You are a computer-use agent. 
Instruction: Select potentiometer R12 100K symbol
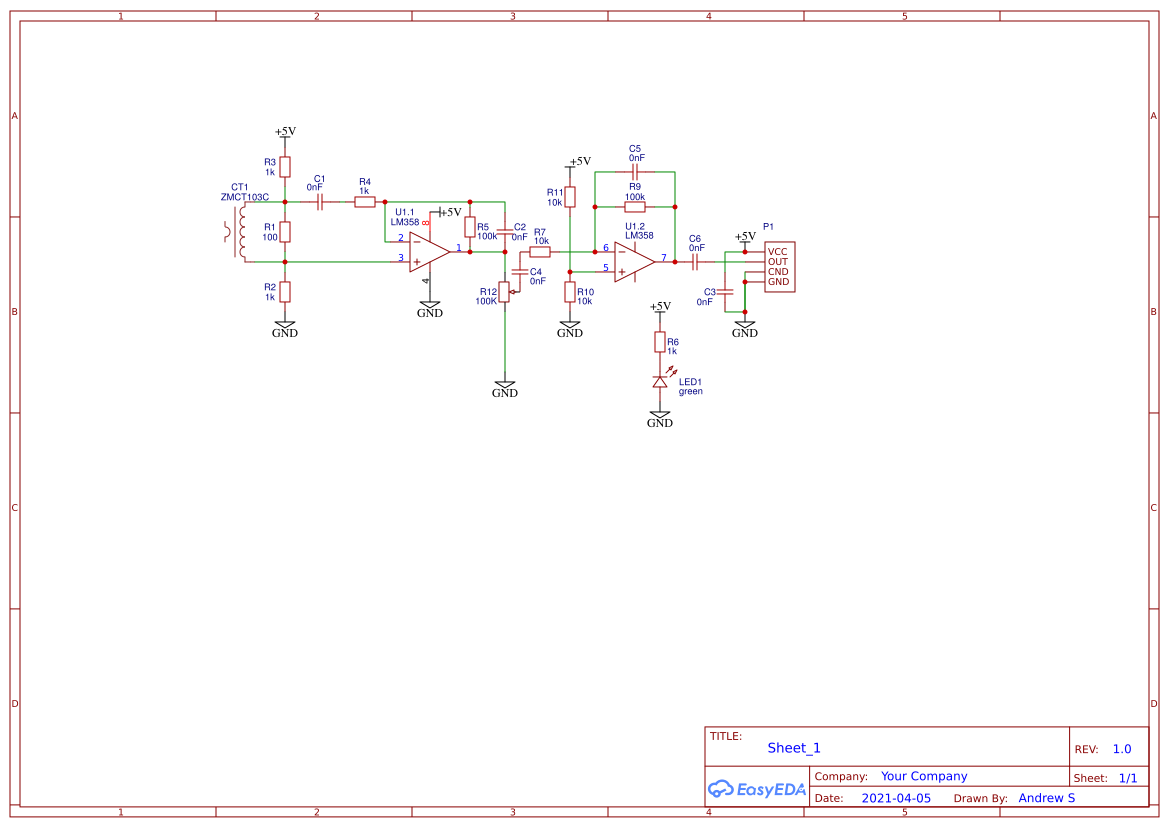click(505, 292)
